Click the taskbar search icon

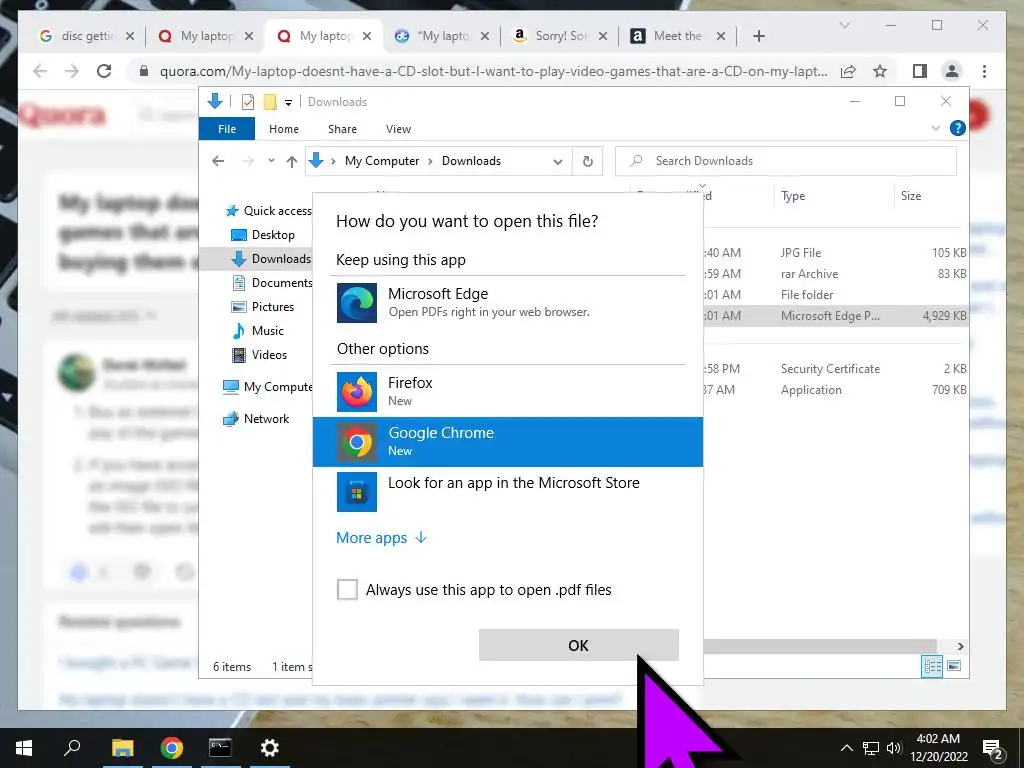72,747
